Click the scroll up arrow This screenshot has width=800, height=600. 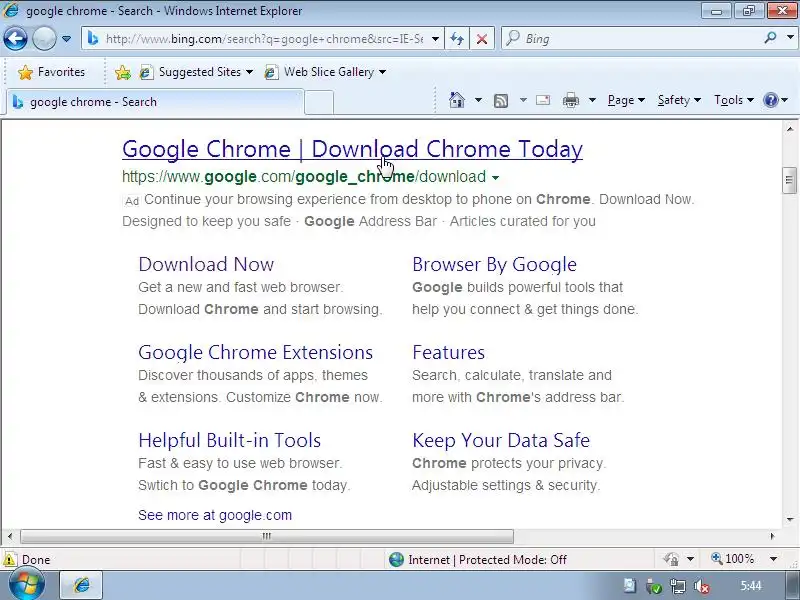tap(790, 129)
